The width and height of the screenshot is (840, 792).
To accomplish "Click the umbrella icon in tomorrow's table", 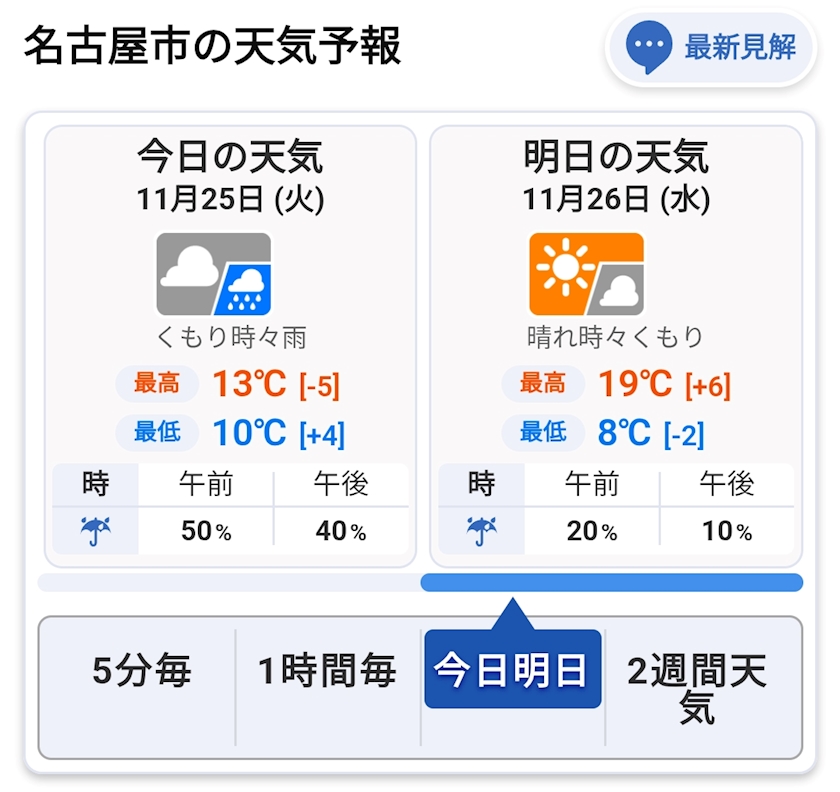I will (481, 531).
